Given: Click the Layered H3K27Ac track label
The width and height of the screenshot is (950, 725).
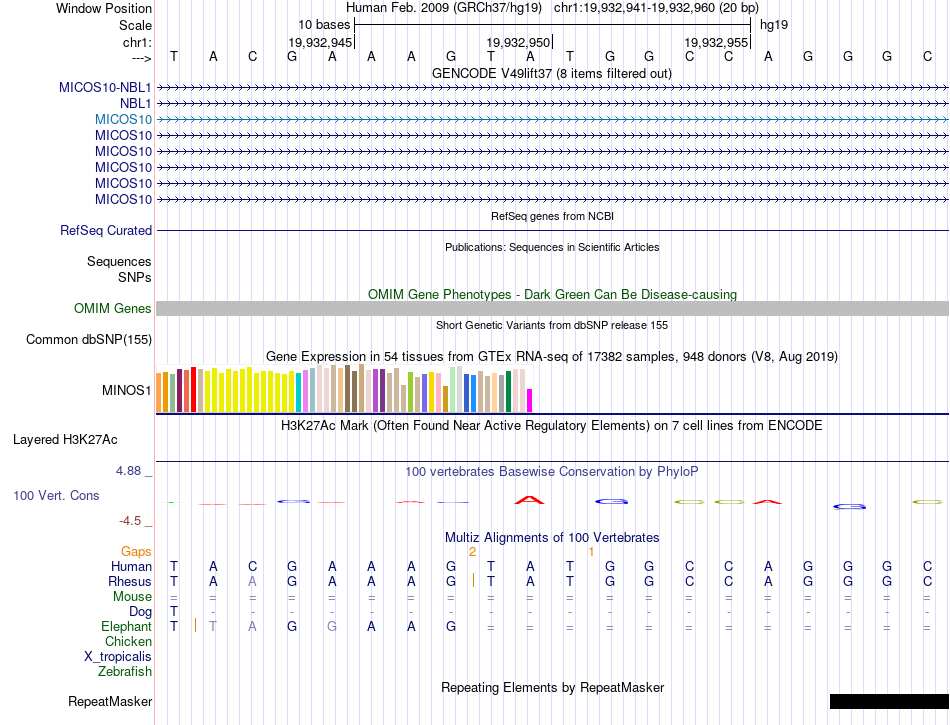Looking at the screenshot, I should (x=65, y=439).
